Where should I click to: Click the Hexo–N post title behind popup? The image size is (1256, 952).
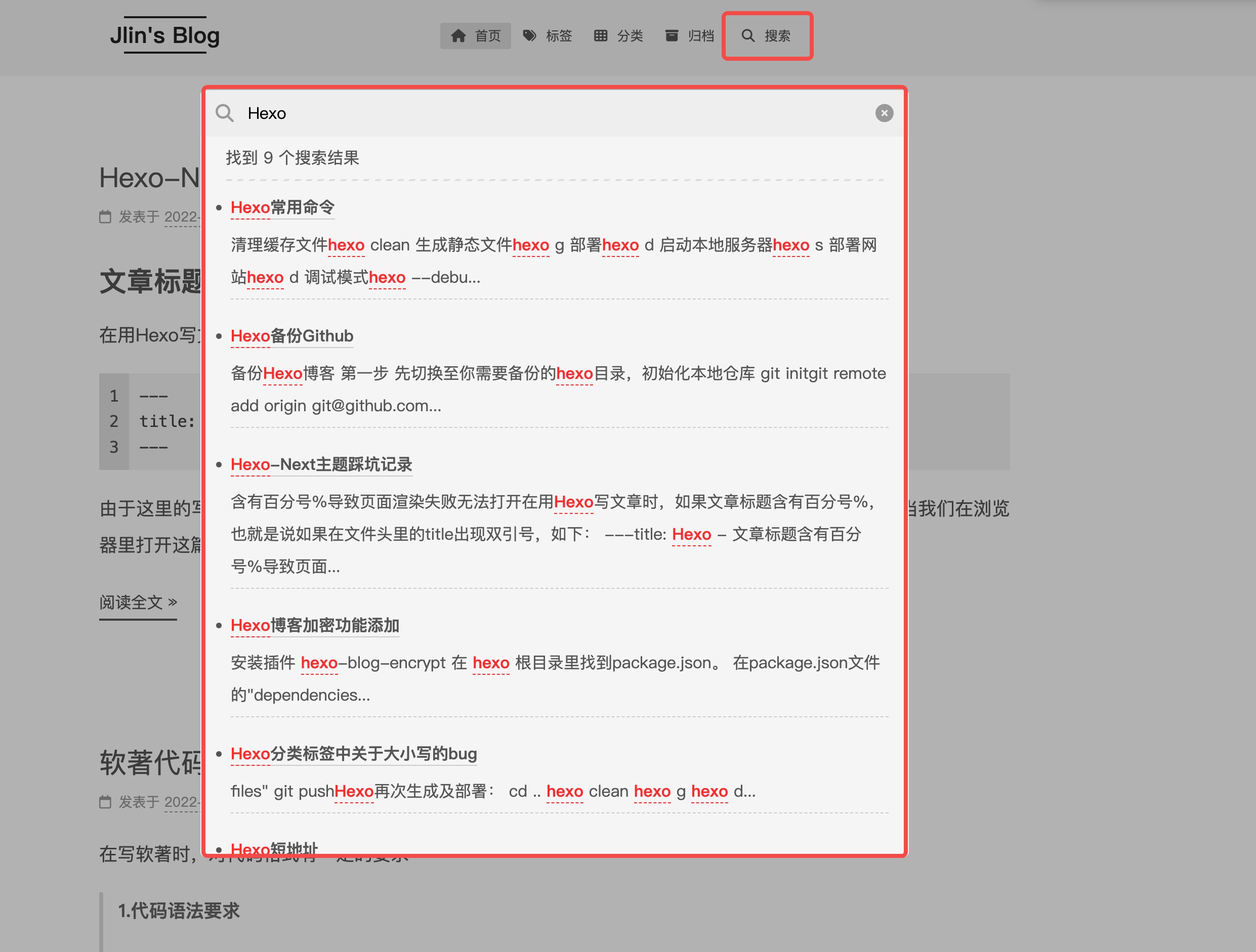pos(150,178)
